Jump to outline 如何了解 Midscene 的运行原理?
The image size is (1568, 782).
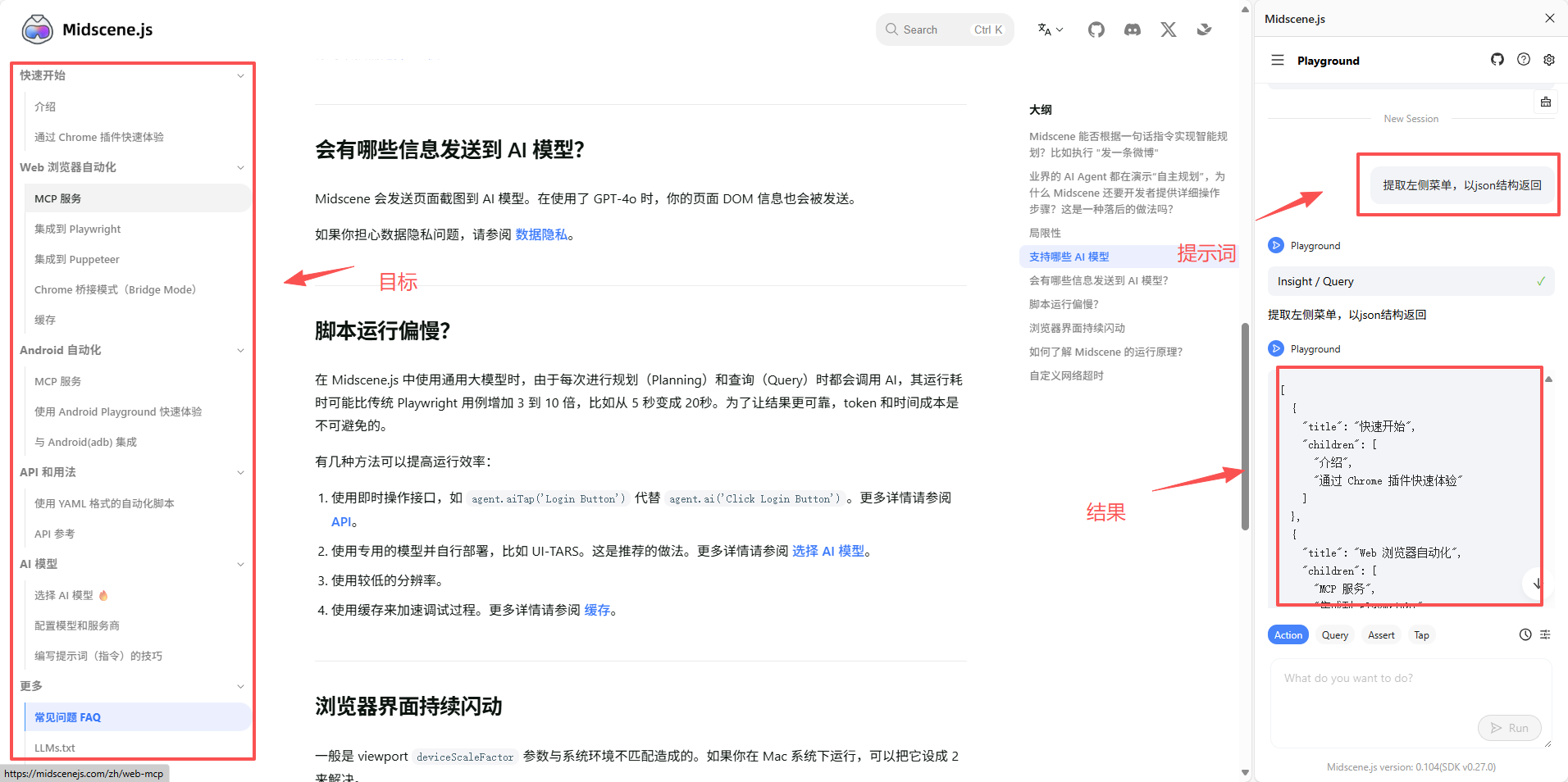[x=1105, y=352]
